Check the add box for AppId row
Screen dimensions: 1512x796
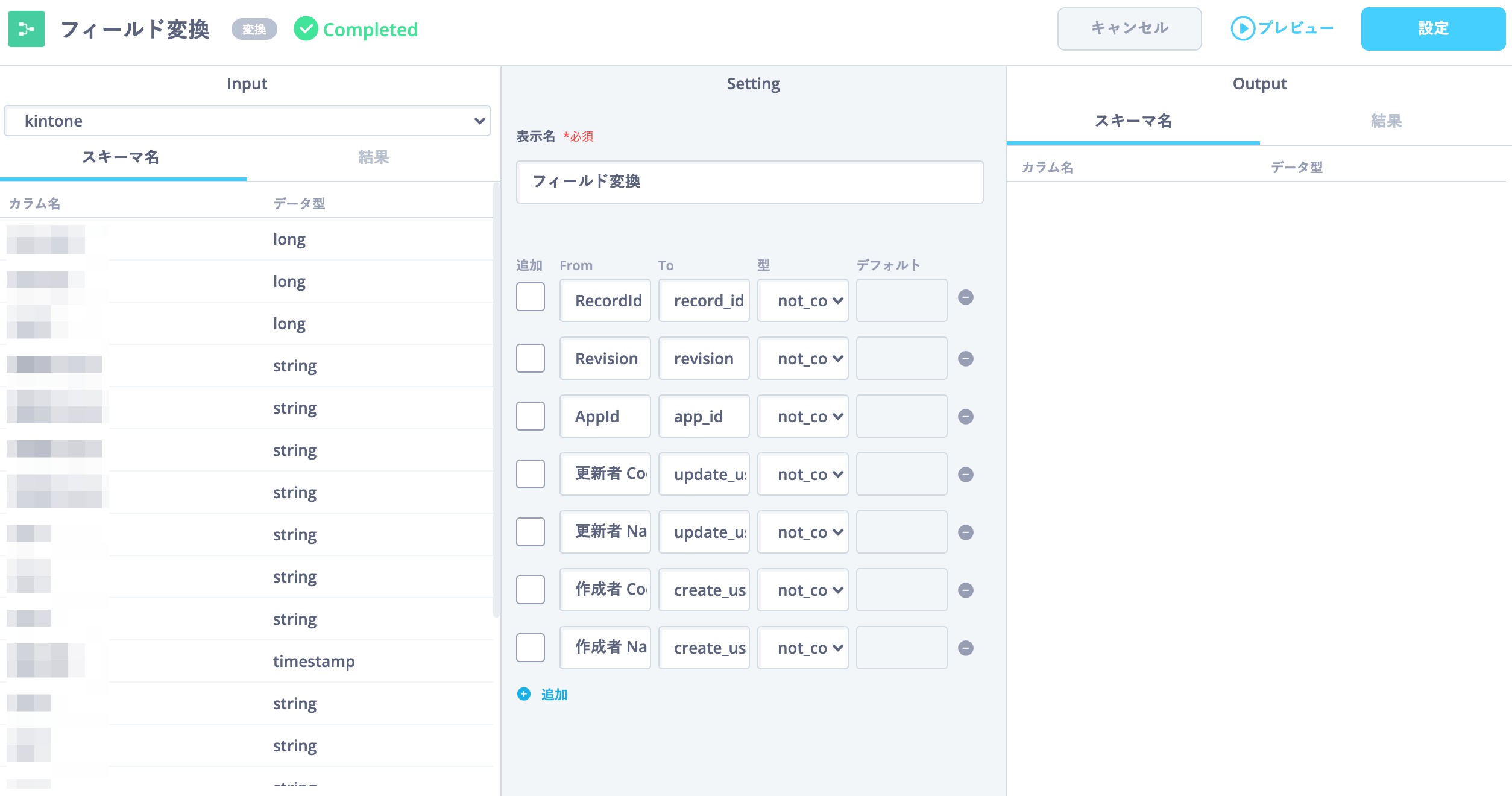coord(531,416)
